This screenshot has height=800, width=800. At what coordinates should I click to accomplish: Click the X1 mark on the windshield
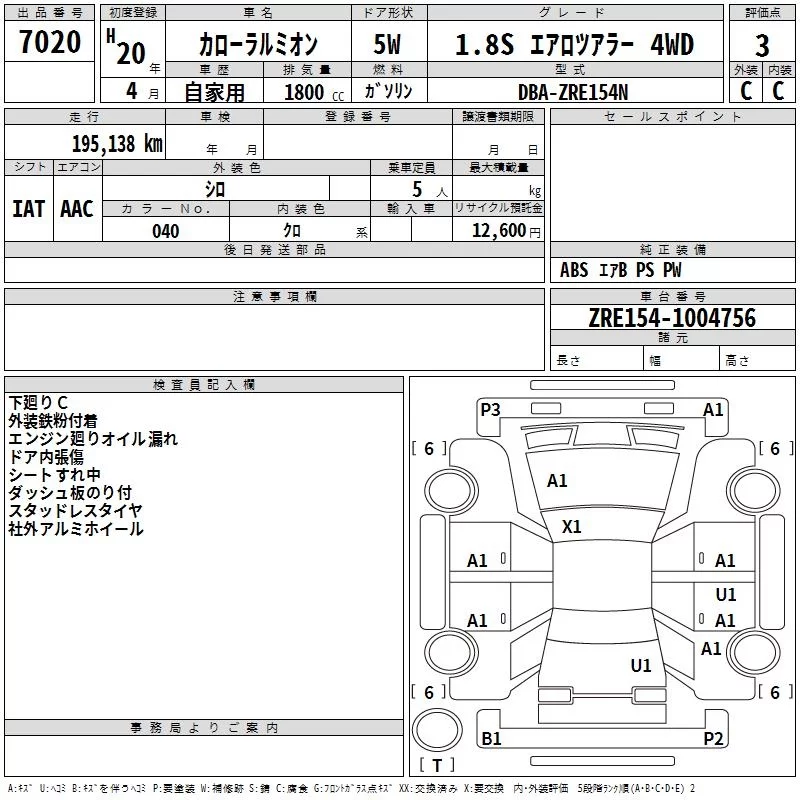coord(571,527)
